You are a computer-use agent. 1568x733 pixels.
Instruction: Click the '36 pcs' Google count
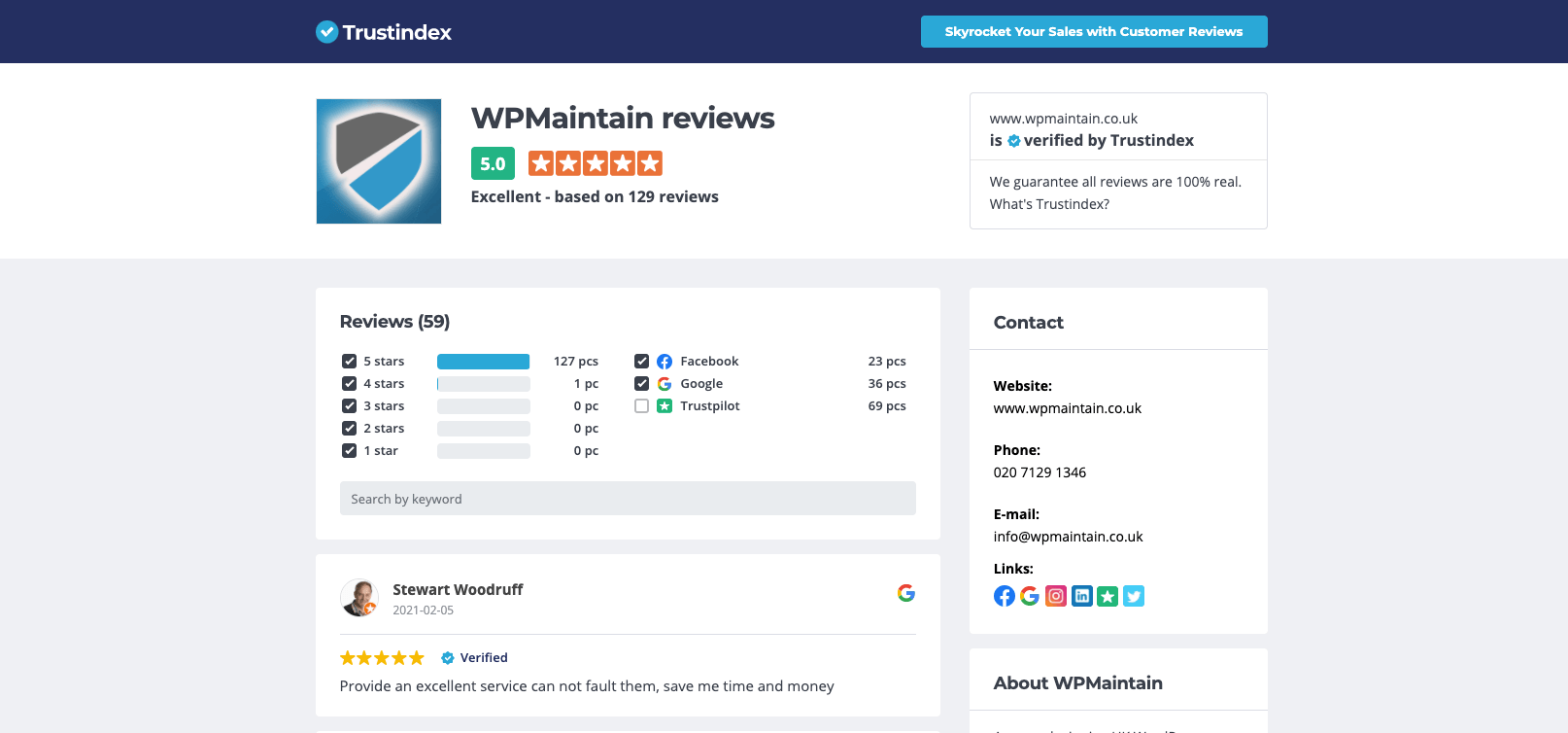coord(887,384)
